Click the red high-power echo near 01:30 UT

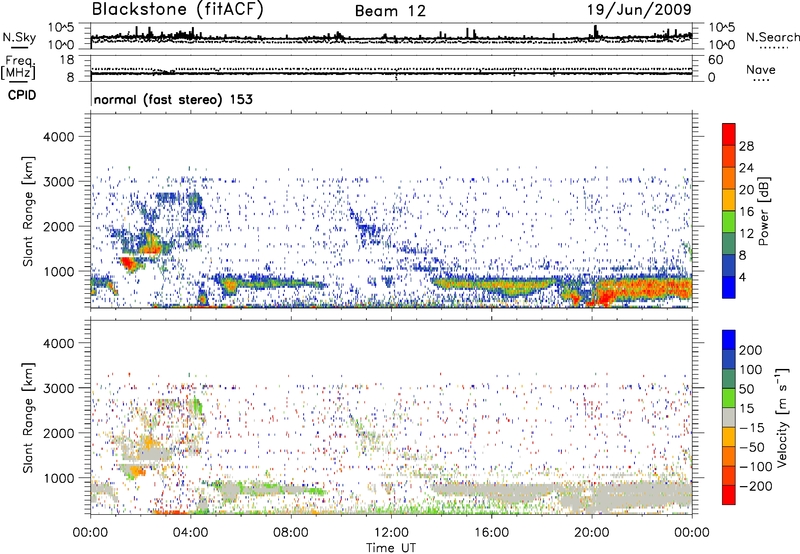[x=129, y=263]
